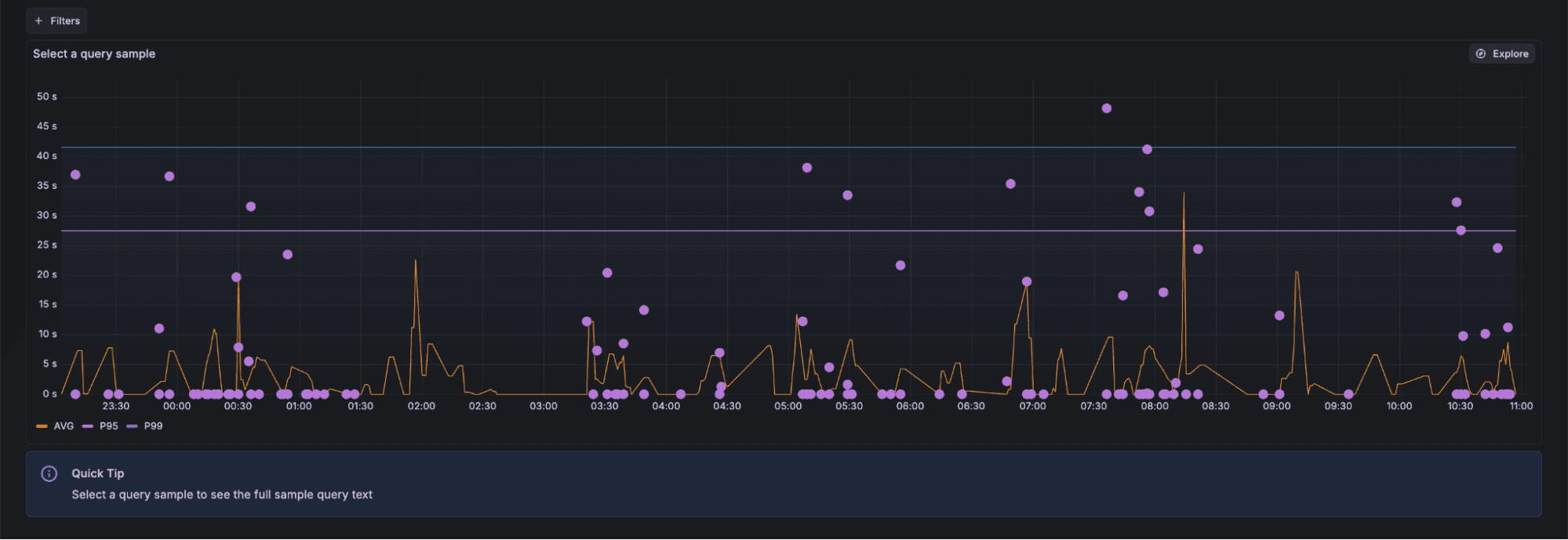Select the 24 s query sample before 11:00
The width and height of the screenshot is (1568, 540).
point(1497,248)
